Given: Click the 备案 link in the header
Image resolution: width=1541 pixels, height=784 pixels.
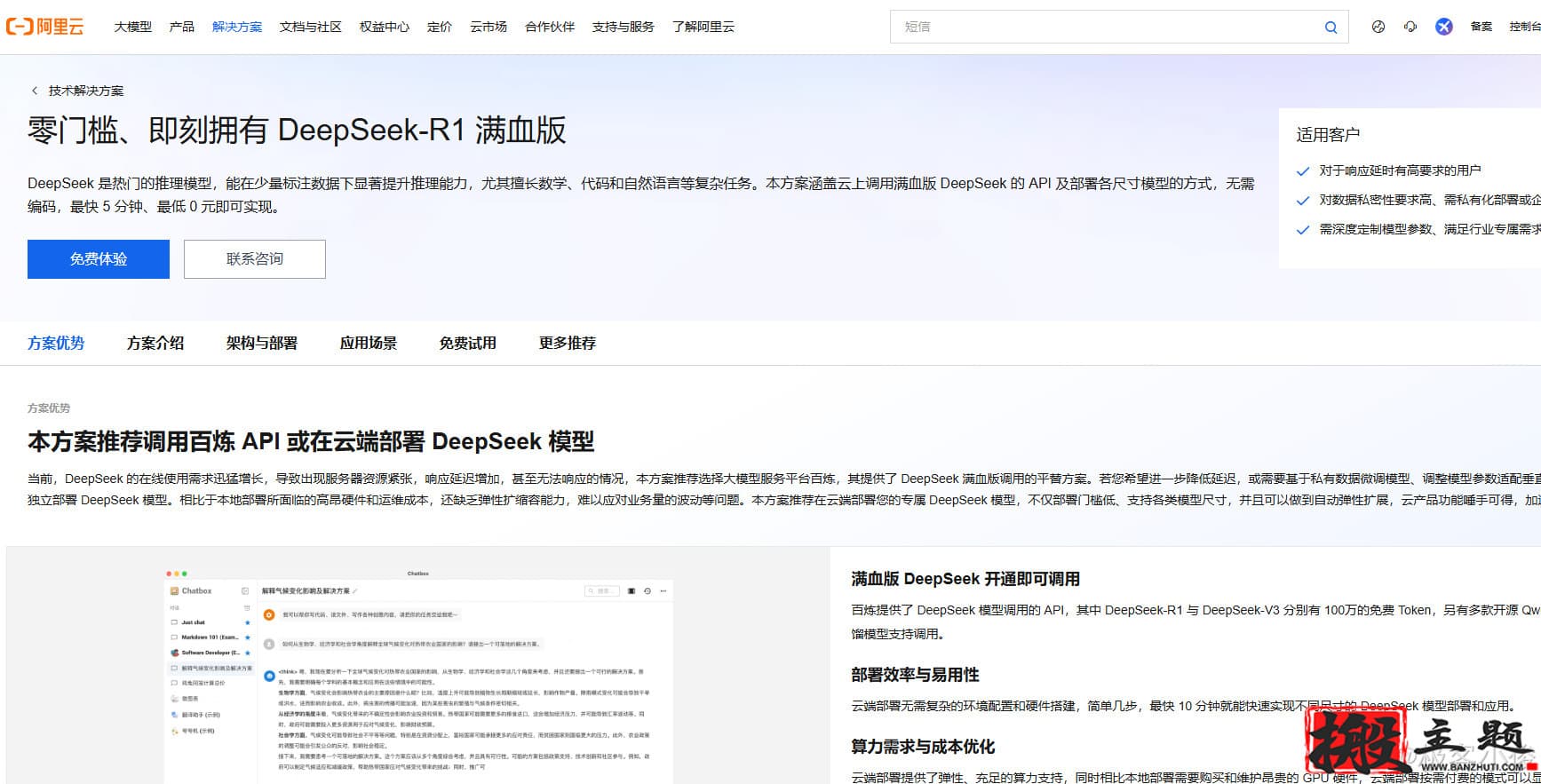Looking at the screenshot, I should [1481, 27].
